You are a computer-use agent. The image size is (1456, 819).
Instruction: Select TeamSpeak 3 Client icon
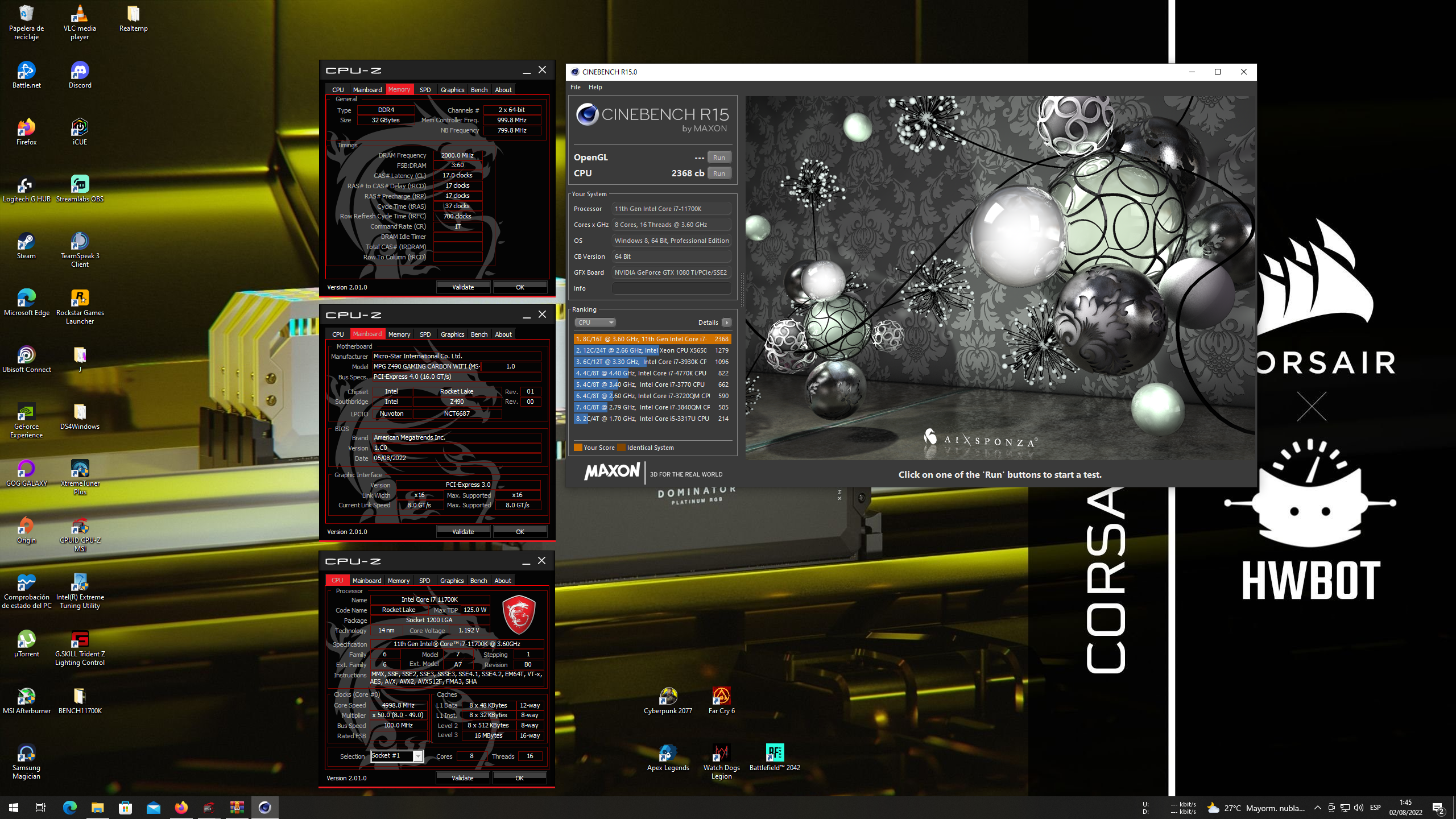pos(80,249)
